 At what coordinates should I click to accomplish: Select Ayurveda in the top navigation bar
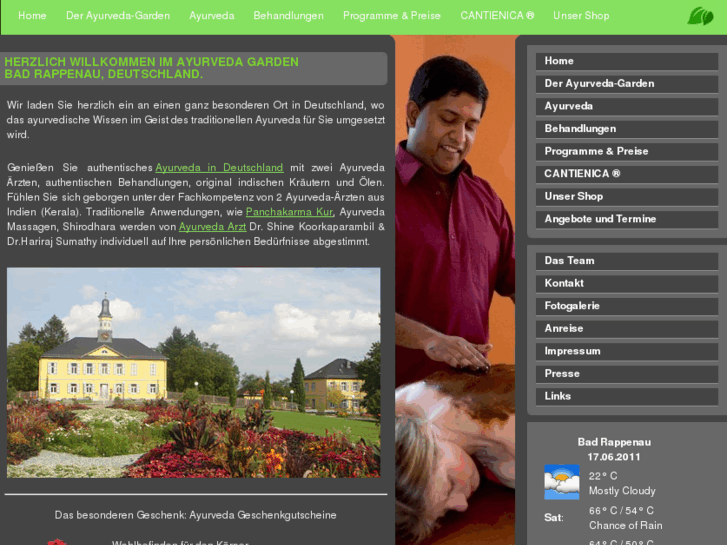tap(211, 15)
